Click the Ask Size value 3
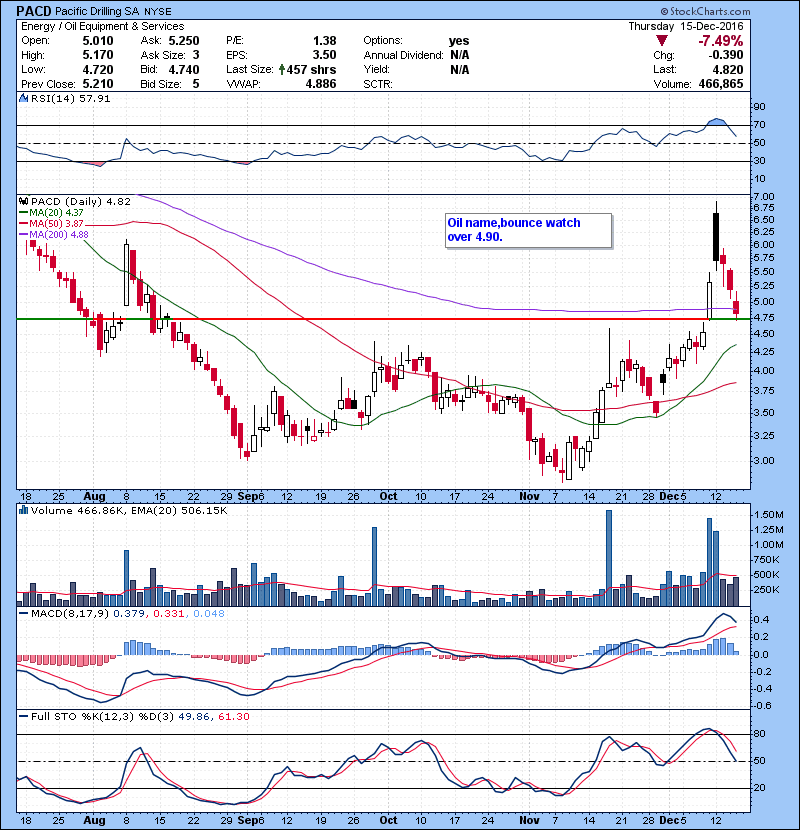 click(196, 55)
